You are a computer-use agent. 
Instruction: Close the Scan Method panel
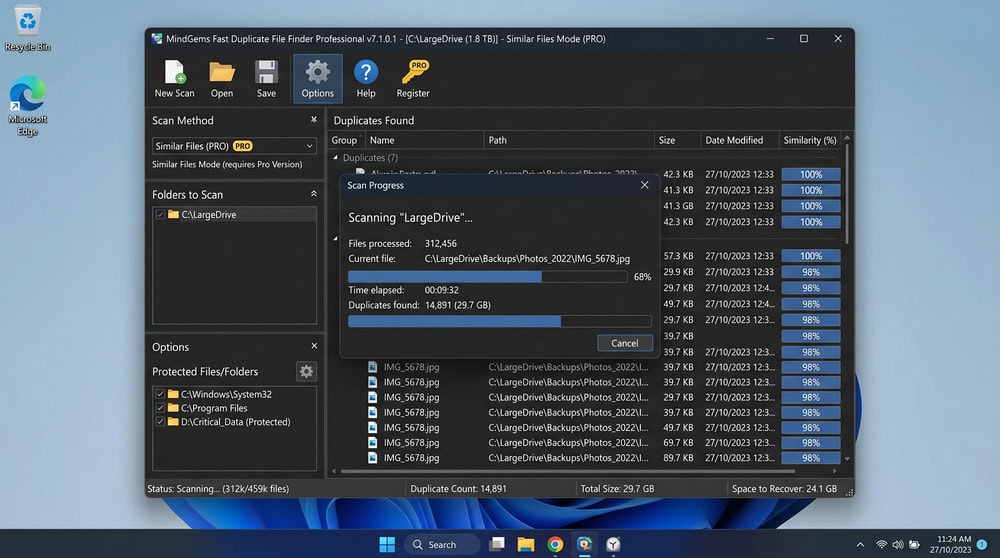click(x=314, y=119)
